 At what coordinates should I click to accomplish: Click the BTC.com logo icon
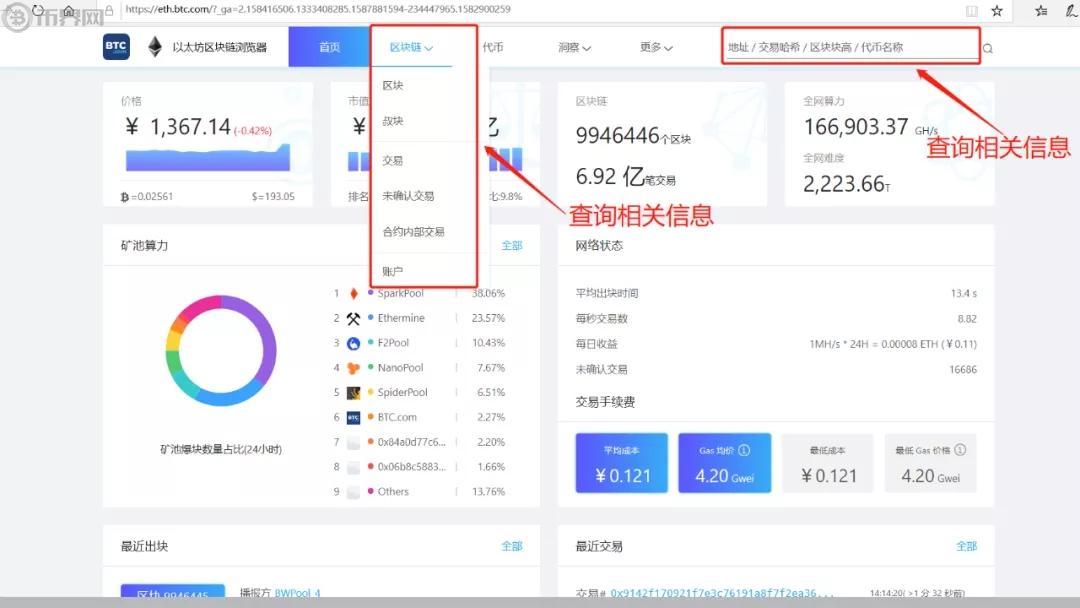(x=116, y=47)
